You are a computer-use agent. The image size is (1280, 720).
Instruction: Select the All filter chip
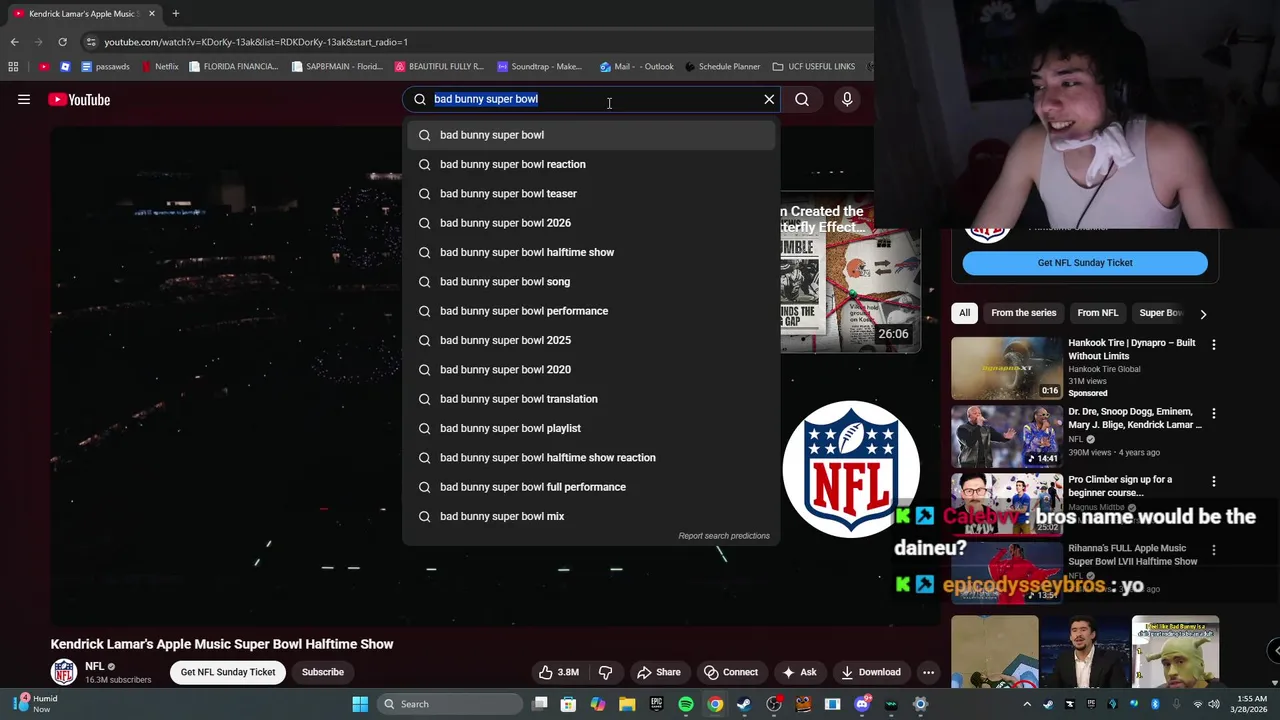pyautogui.click(x=964, y=313)
